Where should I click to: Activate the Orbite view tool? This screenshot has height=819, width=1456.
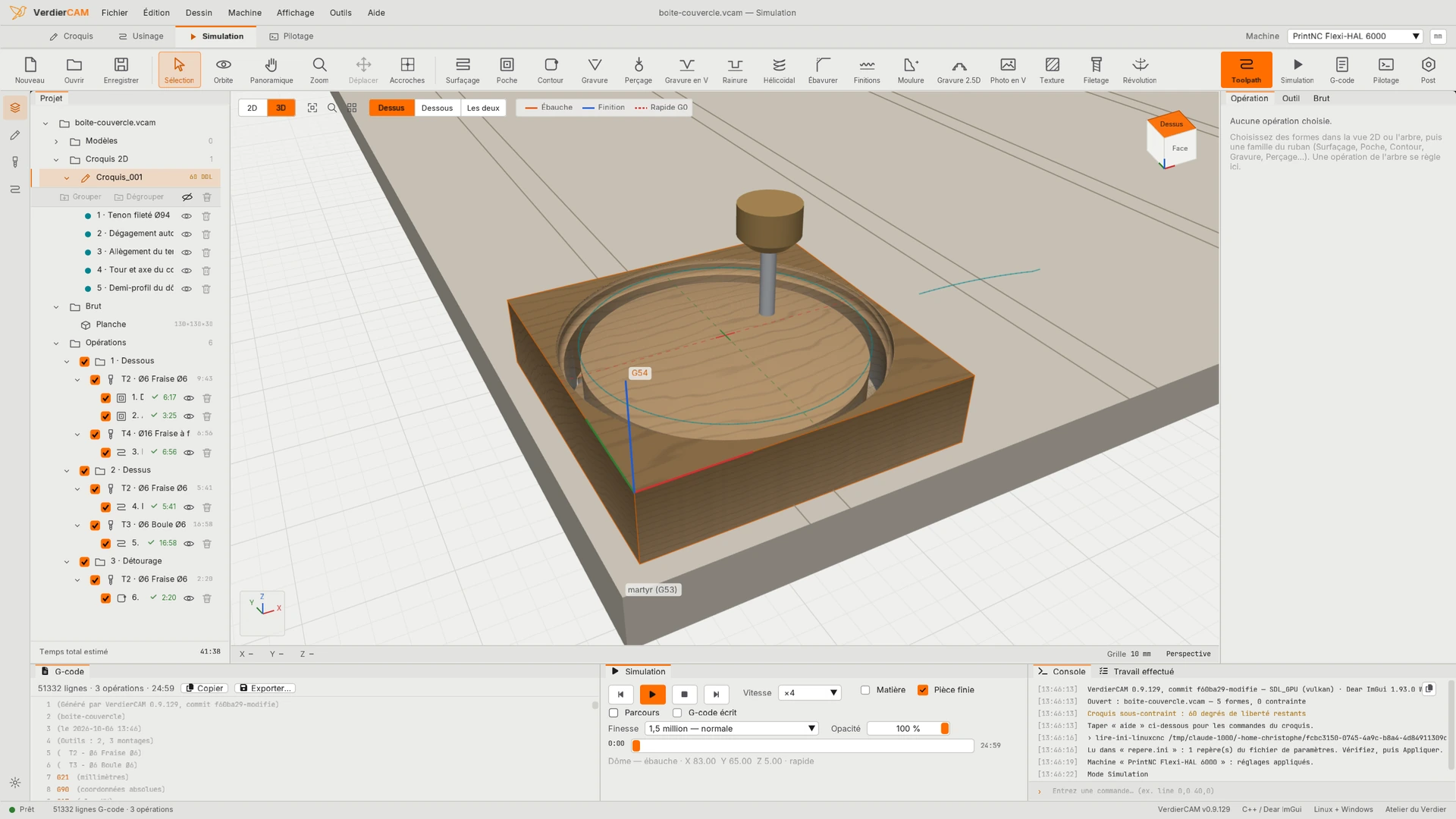[x=224, y=70]
